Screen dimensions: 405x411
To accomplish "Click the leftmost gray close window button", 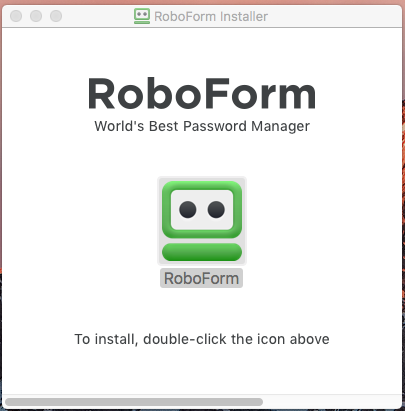I will click(x=16, y=16).
